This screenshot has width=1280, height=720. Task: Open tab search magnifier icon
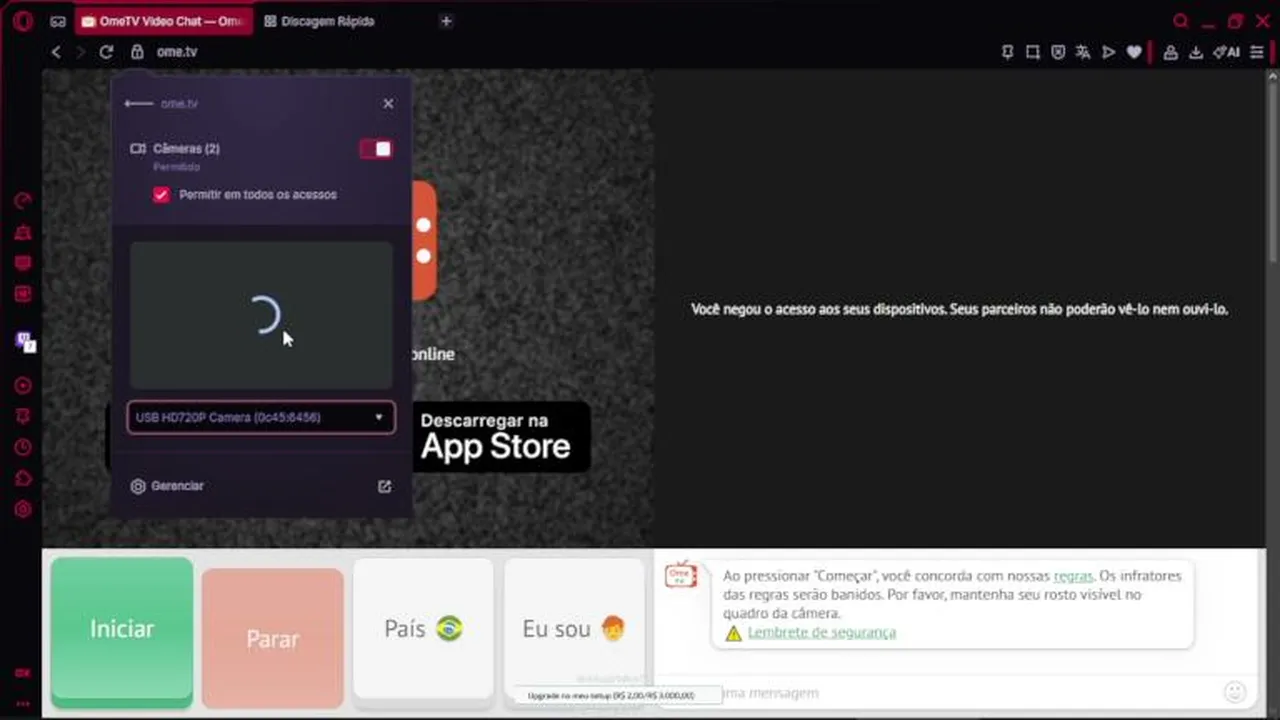(x=1181, y=21)
